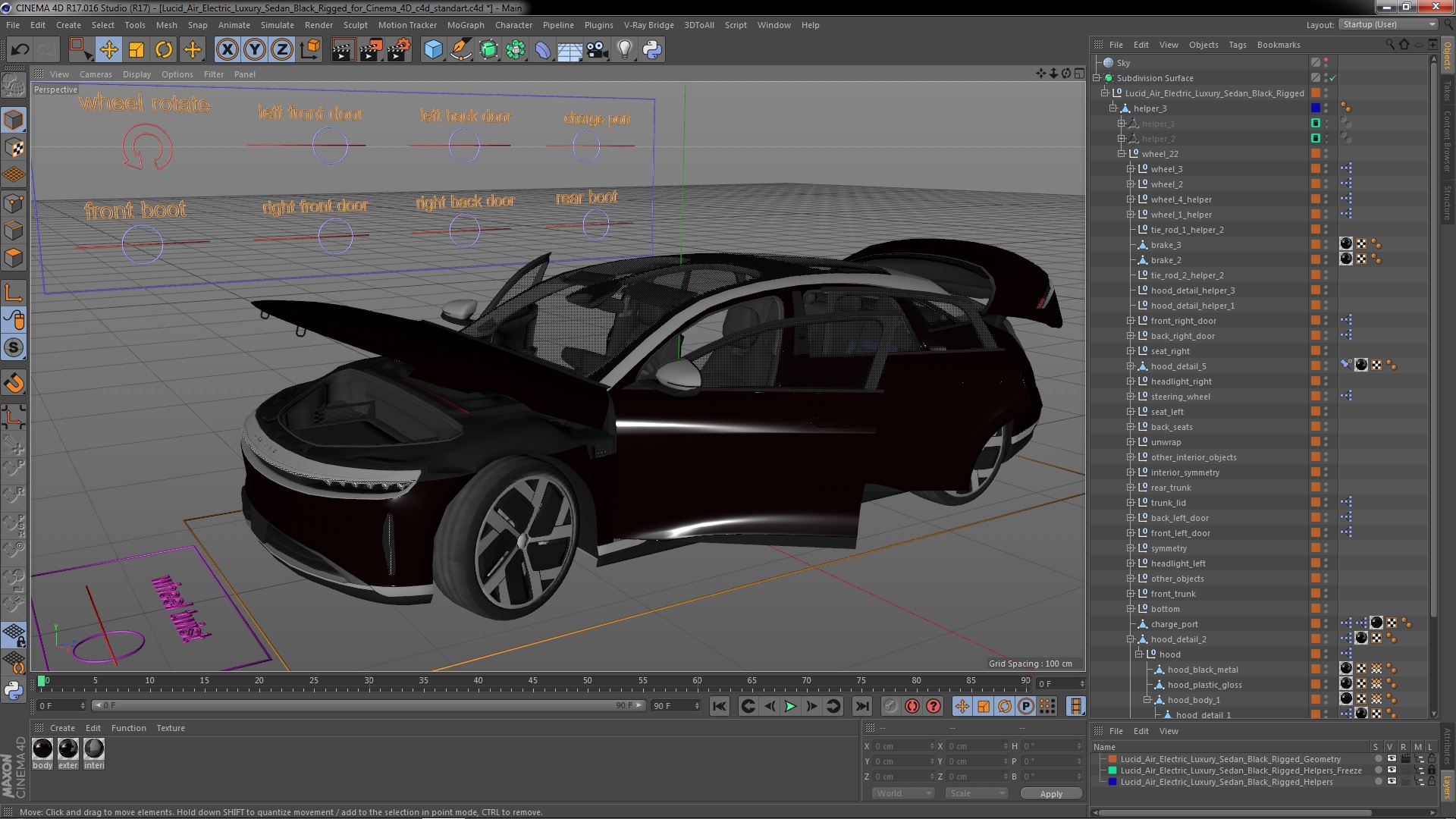Click the Spline pen tool icon
The image size is (1456, 819).
pos(460,50)
